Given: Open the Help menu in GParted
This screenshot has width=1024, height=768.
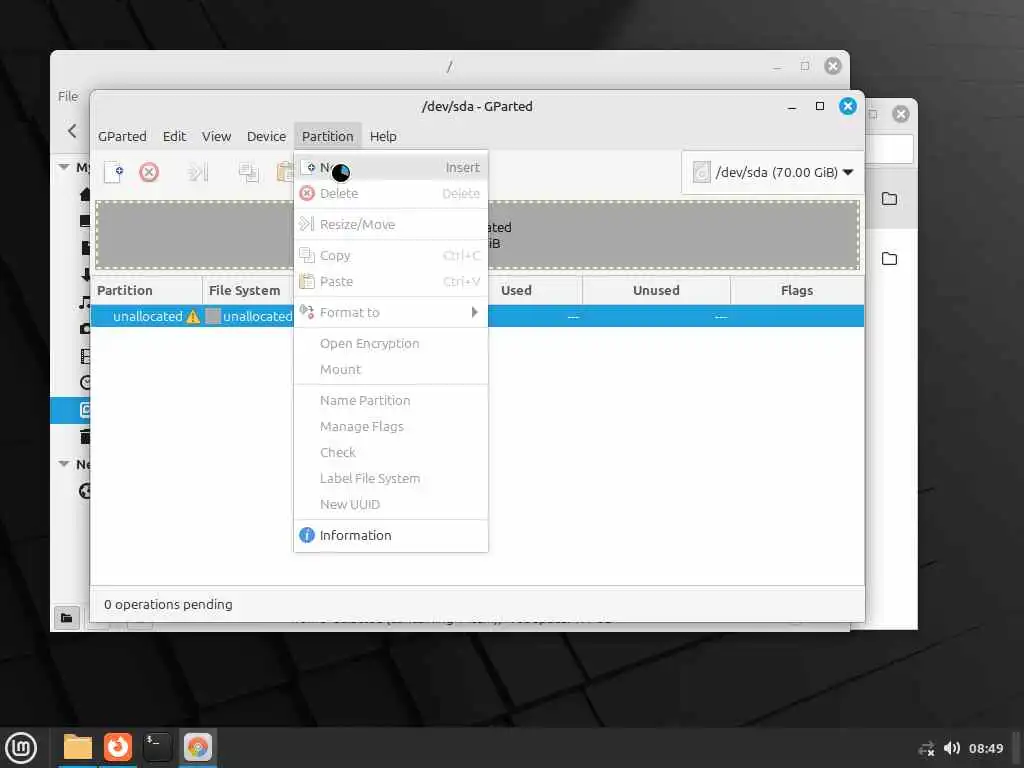Looking at the screenshot, I should (x=383, y=136).
